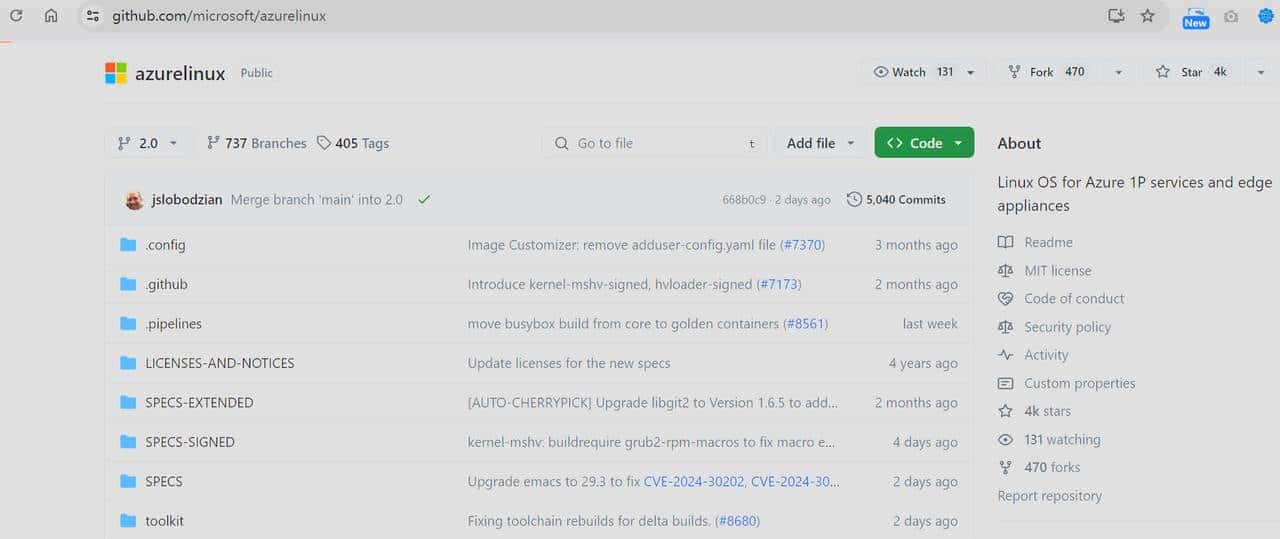1280x539 pixels.
Task: Click the browser address bar URL
Action: (219, 16)
